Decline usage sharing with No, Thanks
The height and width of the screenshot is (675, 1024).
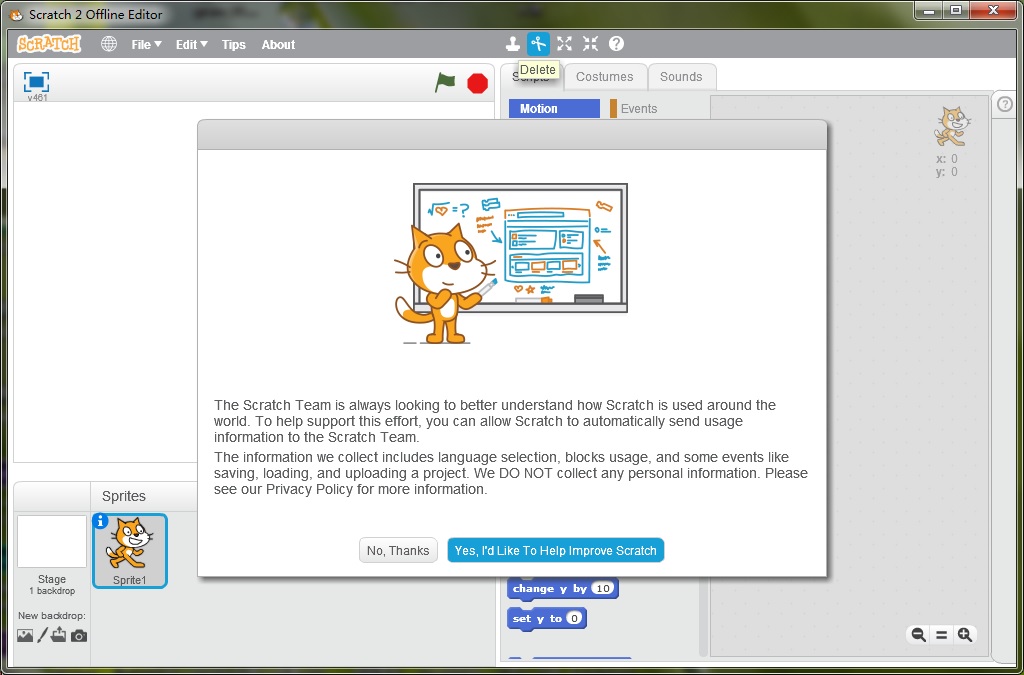click(x=398, y=550)
